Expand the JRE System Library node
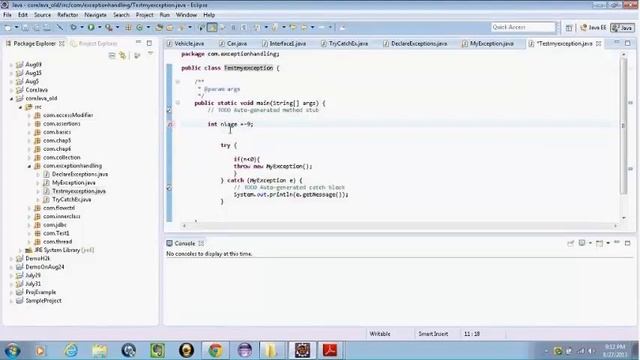Image resolution: width=640 pixels, height=360 pixels. [20, 250]
